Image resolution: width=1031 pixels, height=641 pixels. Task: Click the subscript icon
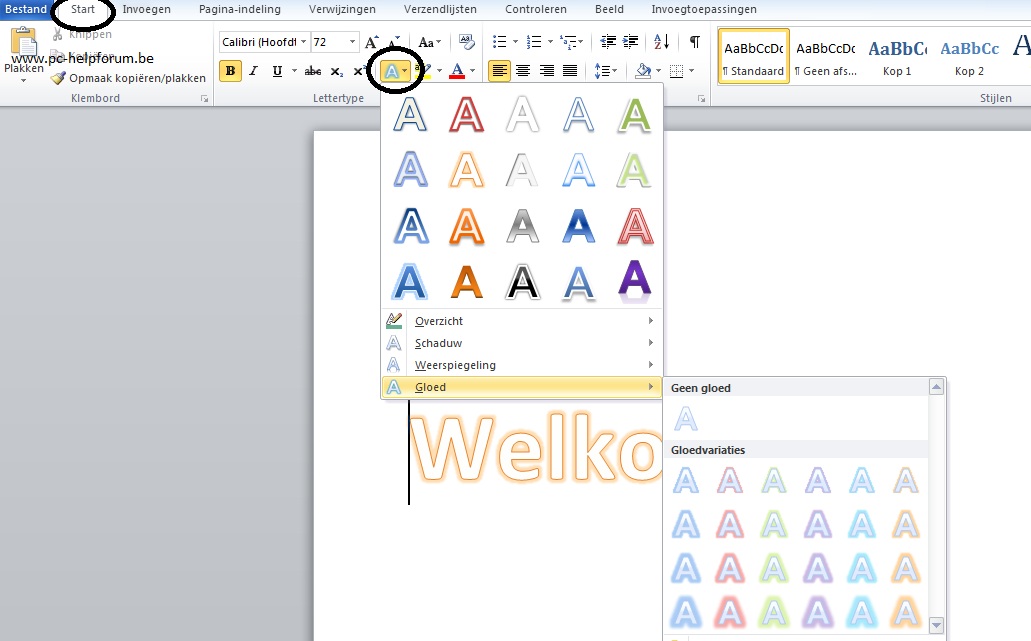(x=337, y=71)
